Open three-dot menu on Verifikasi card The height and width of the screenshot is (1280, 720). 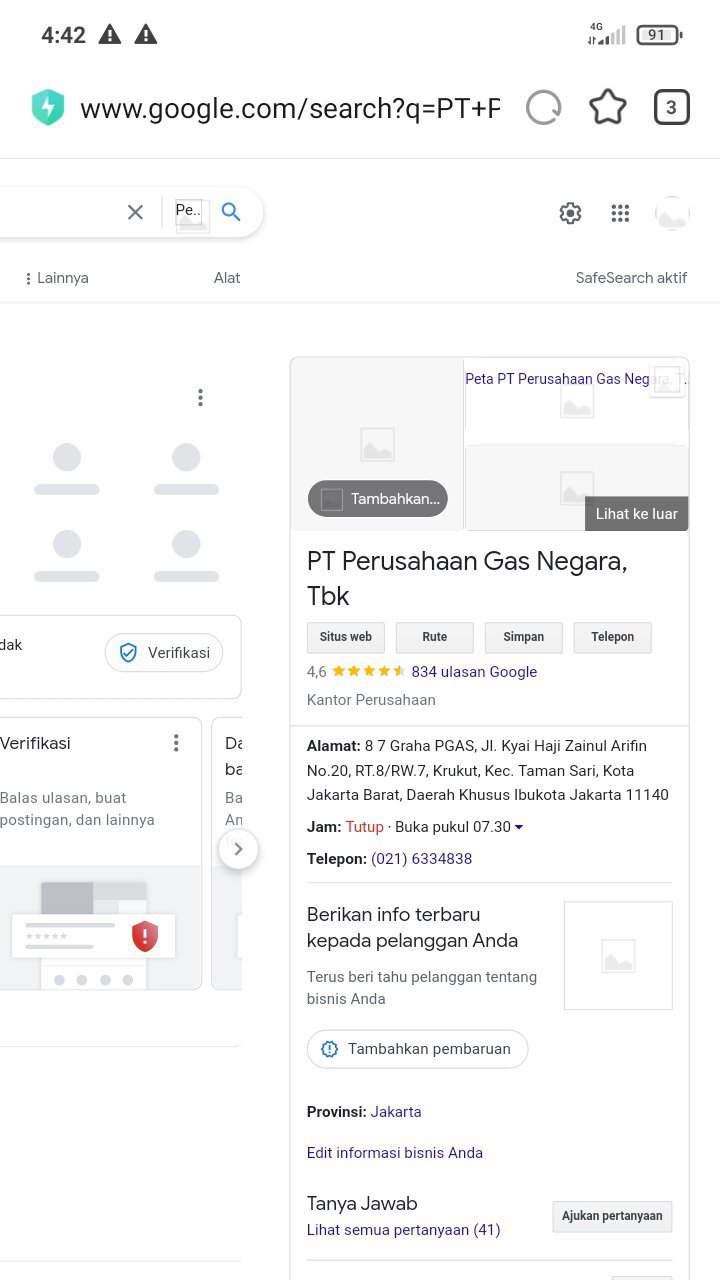tap(176, 743)
